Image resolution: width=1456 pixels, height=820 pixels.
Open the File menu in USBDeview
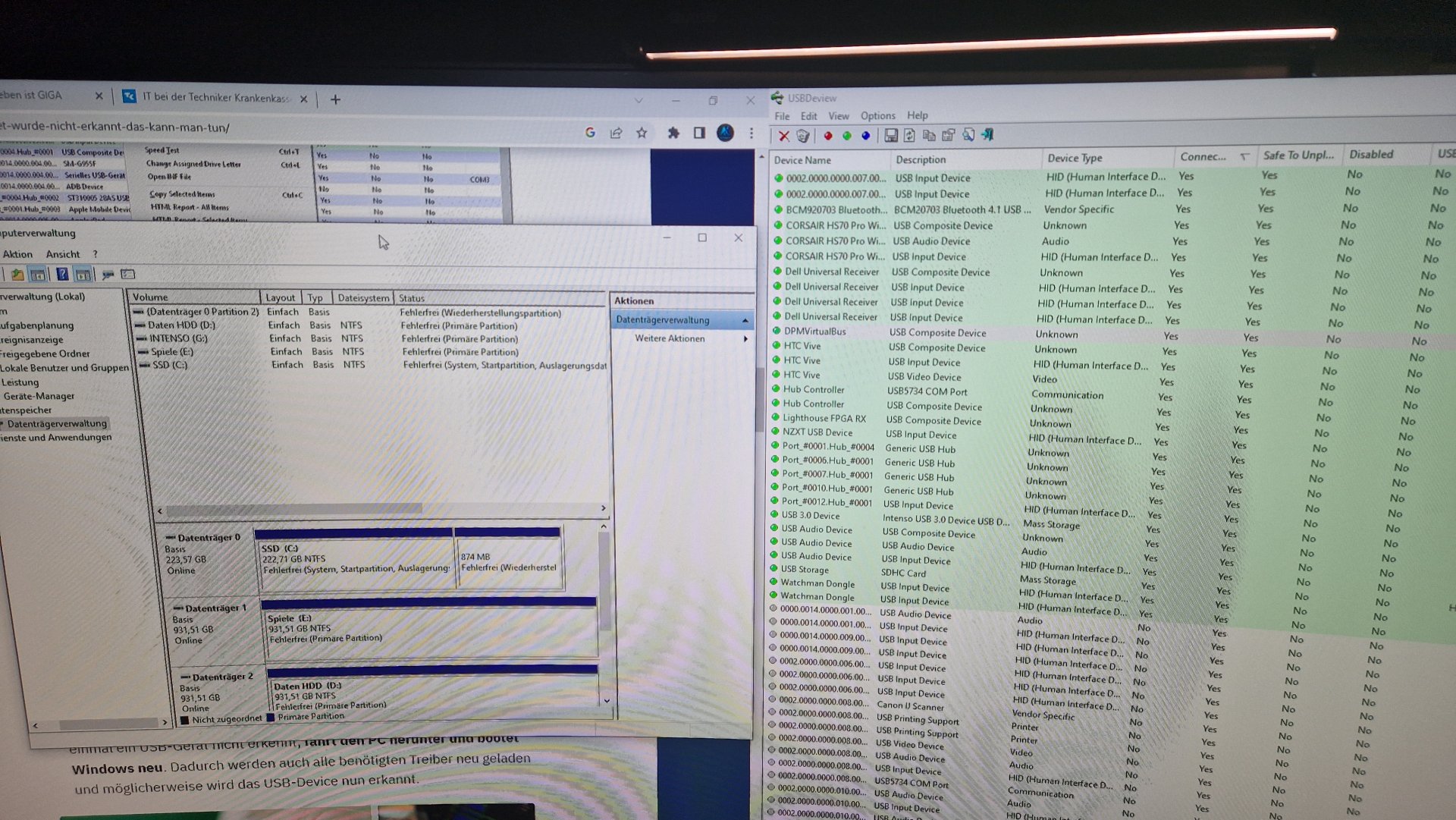[782, 116]
